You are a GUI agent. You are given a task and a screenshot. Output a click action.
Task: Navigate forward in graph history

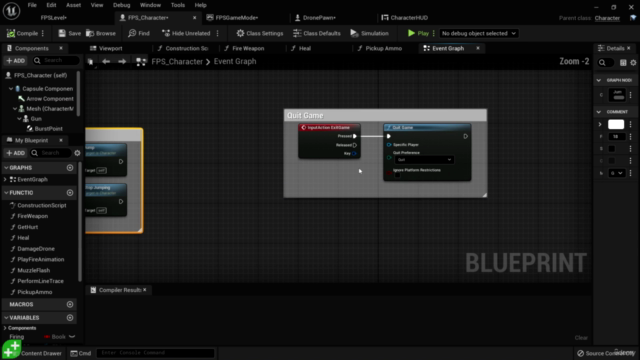point(122,62)
